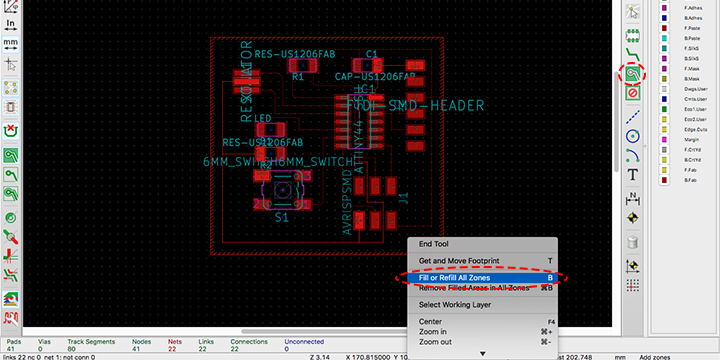
Task: Toggle the full-screen cursor shape
Action: (x=11, y=63)
